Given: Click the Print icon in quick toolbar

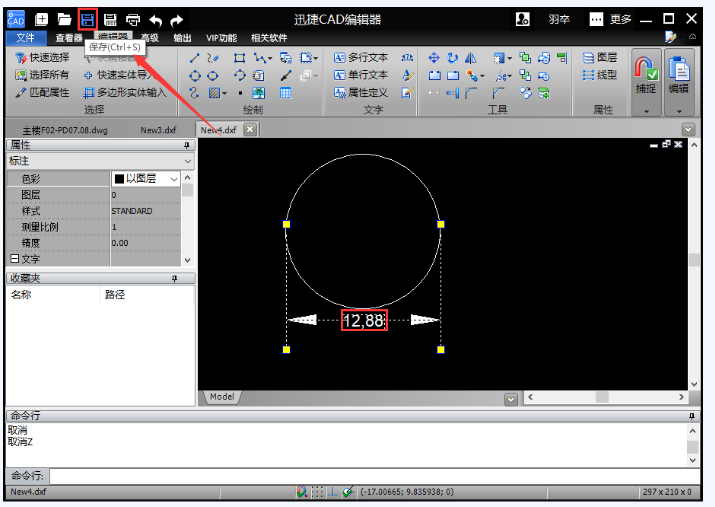Looking at the screenshot, I should pyautogui.click(x=132, y=19).
